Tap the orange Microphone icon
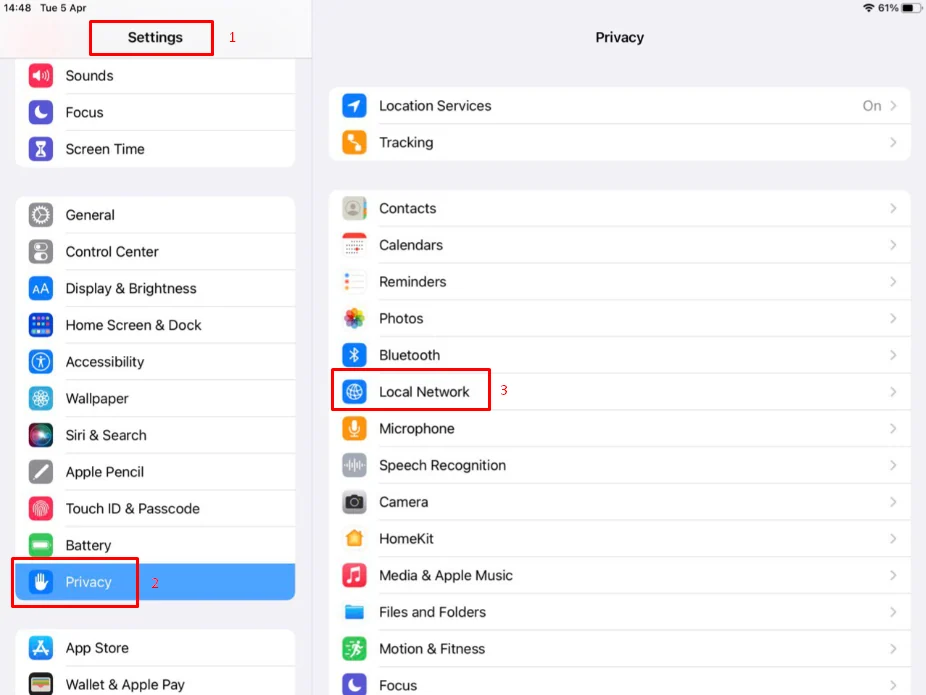 (x=354, y=428)
